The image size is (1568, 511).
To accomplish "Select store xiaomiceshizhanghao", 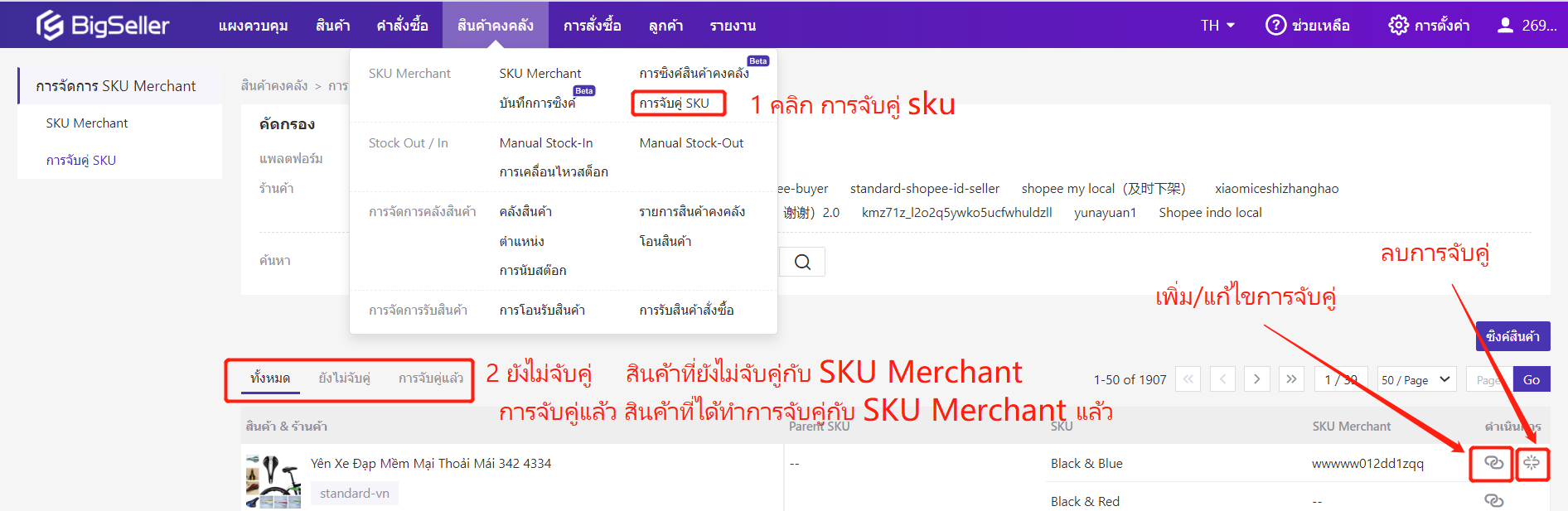I will pyautogui.click(x=1276, y=188).
